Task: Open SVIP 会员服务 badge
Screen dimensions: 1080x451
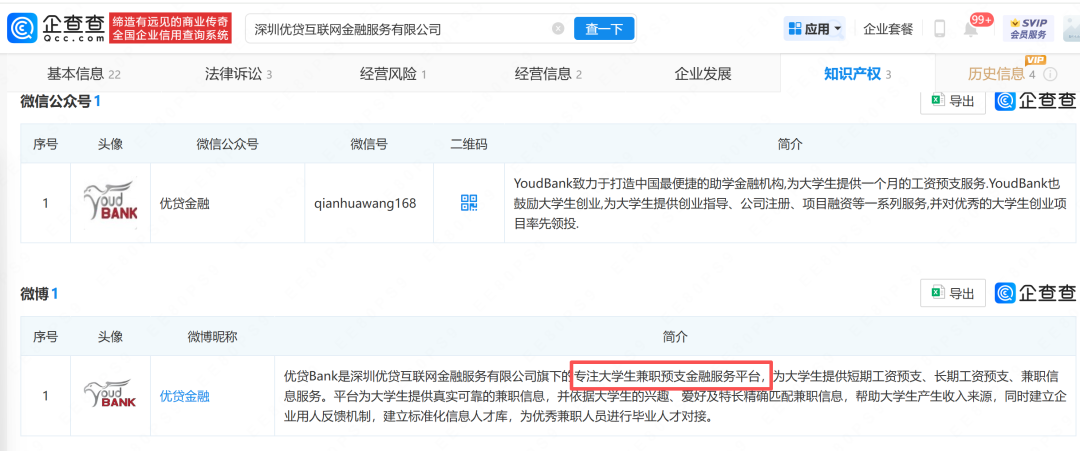Action: (x=1027, y=28)
